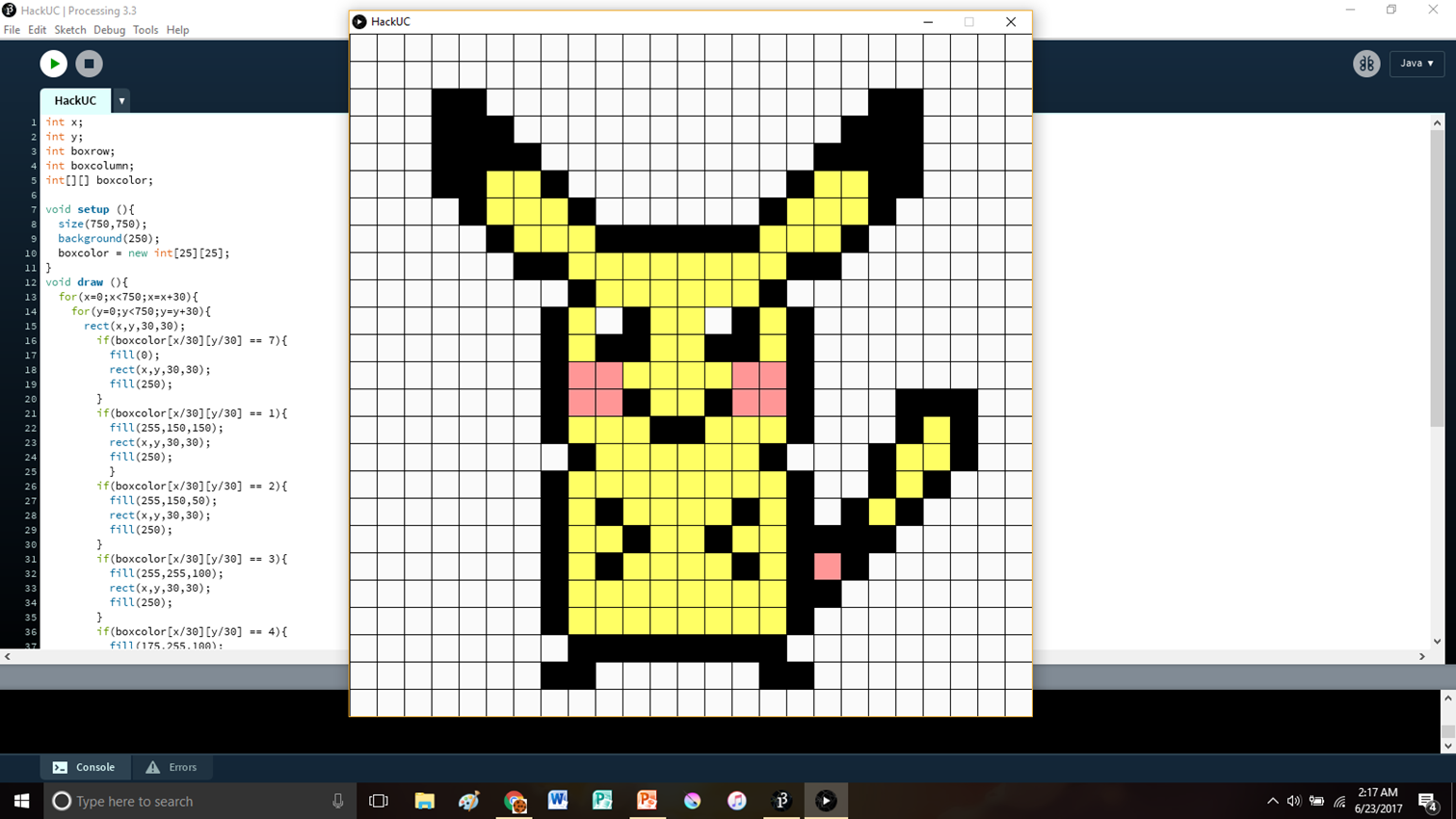Run the sketch with the Play button

pos(53,64)
